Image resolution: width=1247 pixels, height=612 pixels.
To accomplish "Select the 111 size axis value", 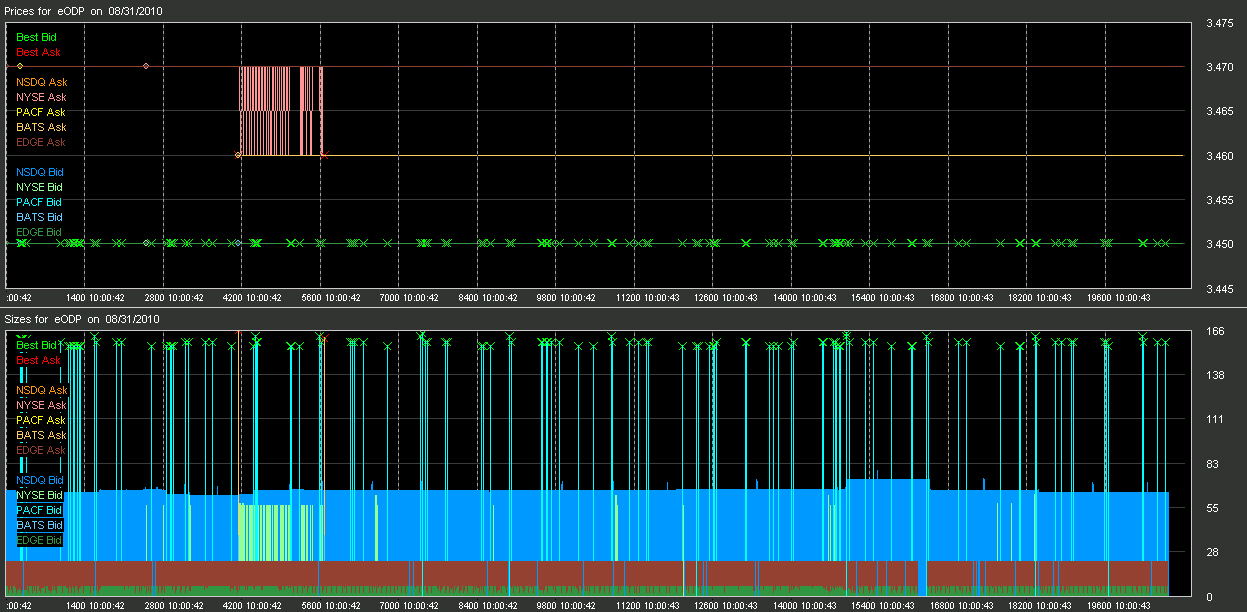I will 1215,419.
